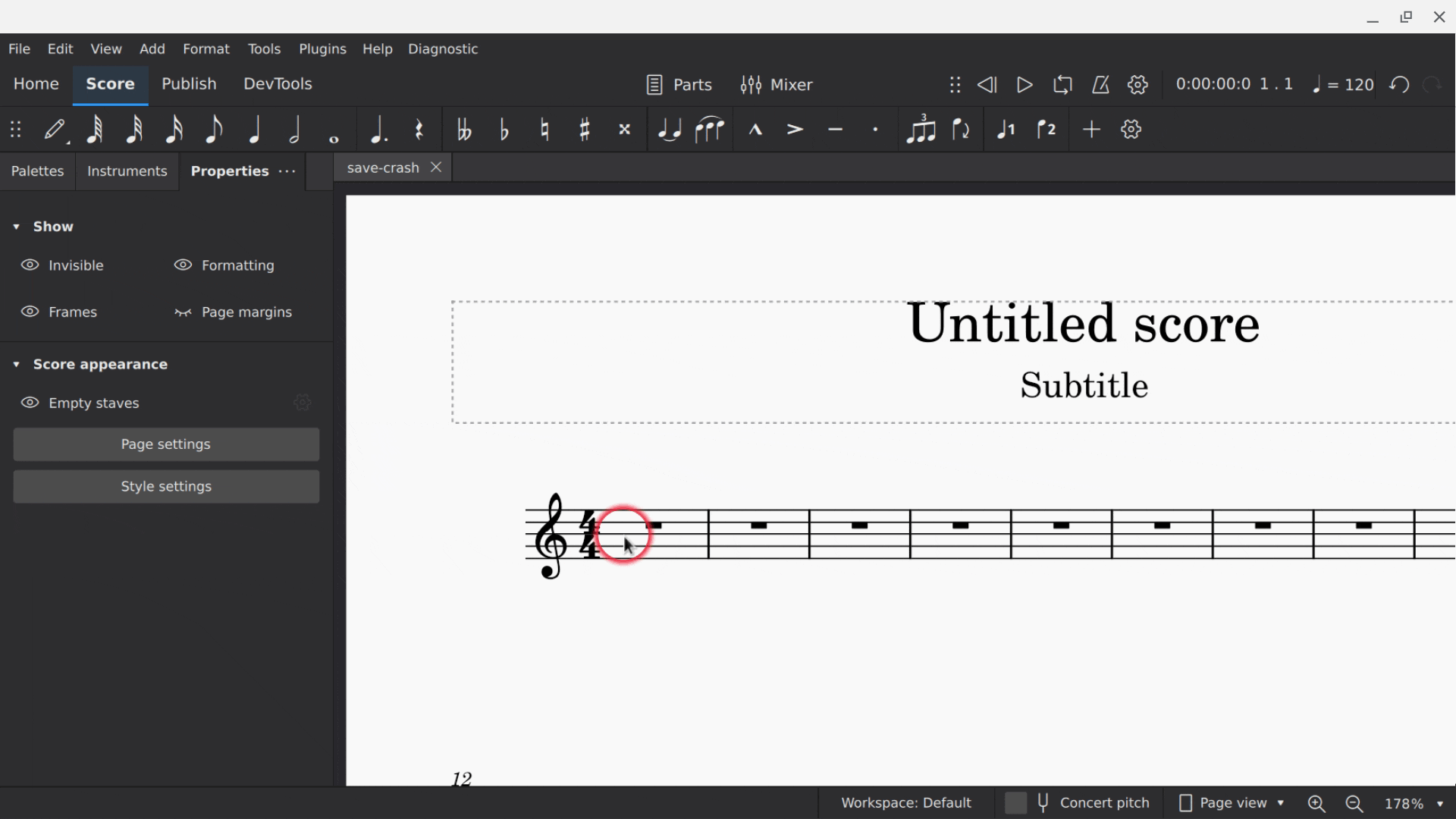1456x819 pixels.
Task: Insert a rest
Action: pos(419,129)
